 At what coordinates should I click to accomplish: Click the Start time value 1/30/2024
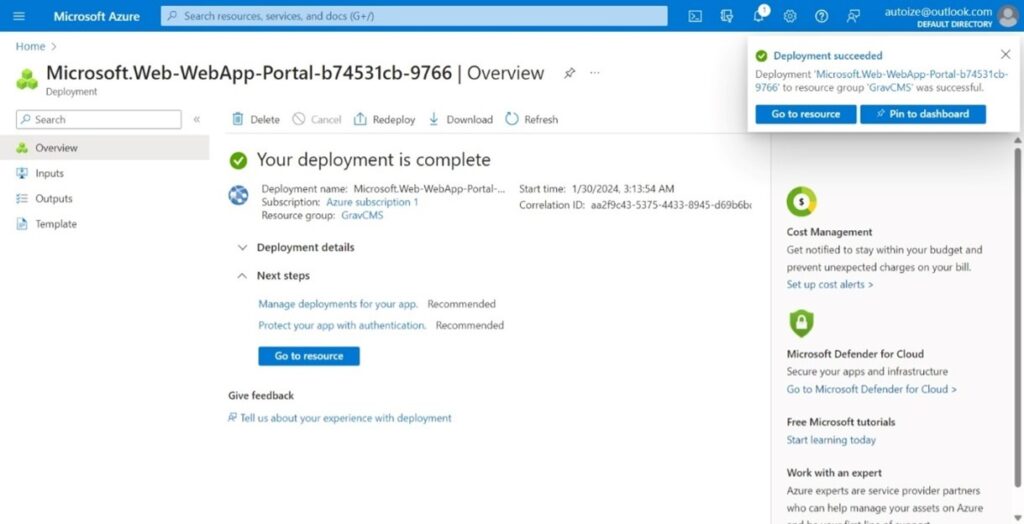622,189
